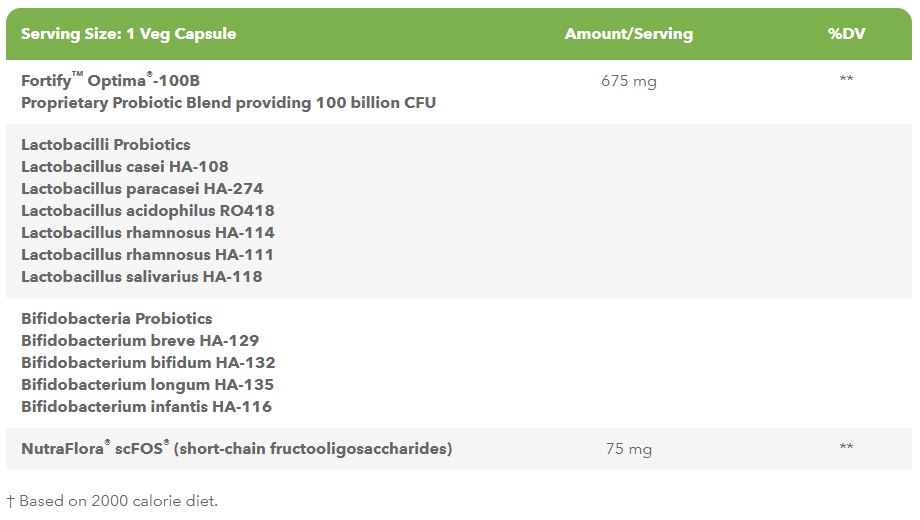The width and height of the screenshot is (920, 520).
Task: Click the Lactobacilli Probiotics group heading
Action: pyautogui.click(x=106, y=144)
